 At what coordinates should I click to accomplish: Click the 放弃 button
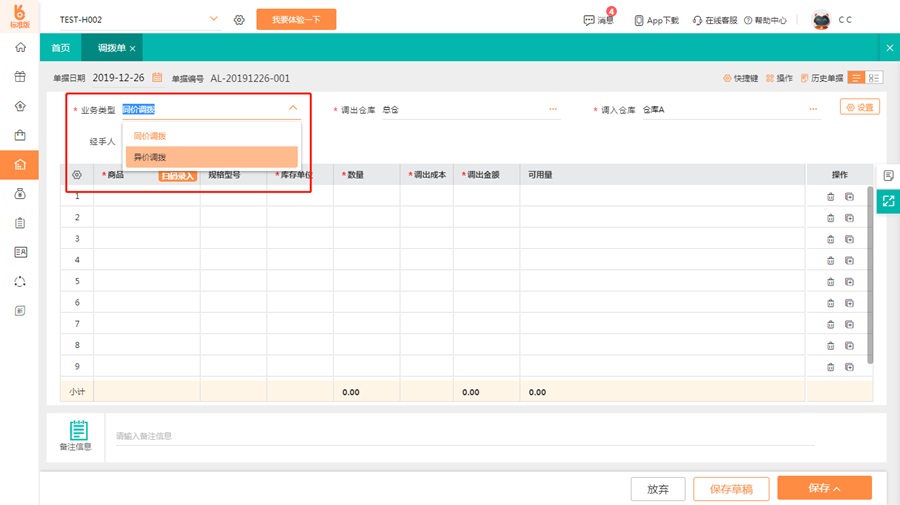(658, 489)
